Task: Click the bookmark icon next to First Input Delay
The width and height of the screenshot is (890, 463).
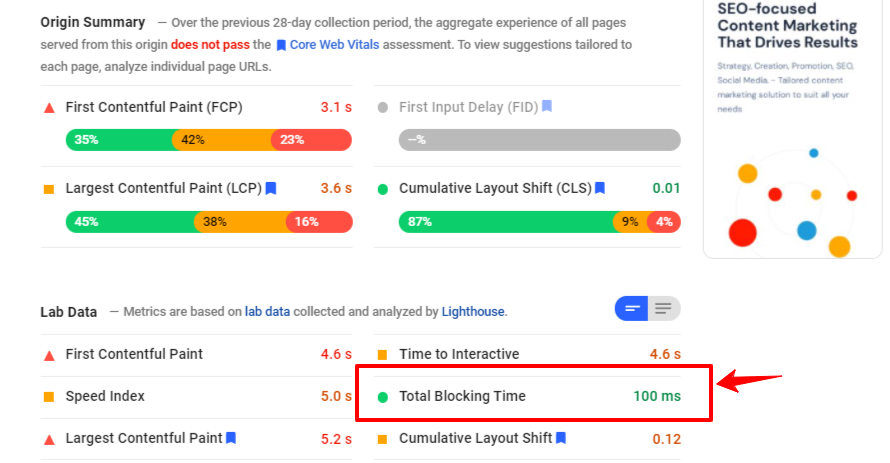Action: click(x=547, y=106)
